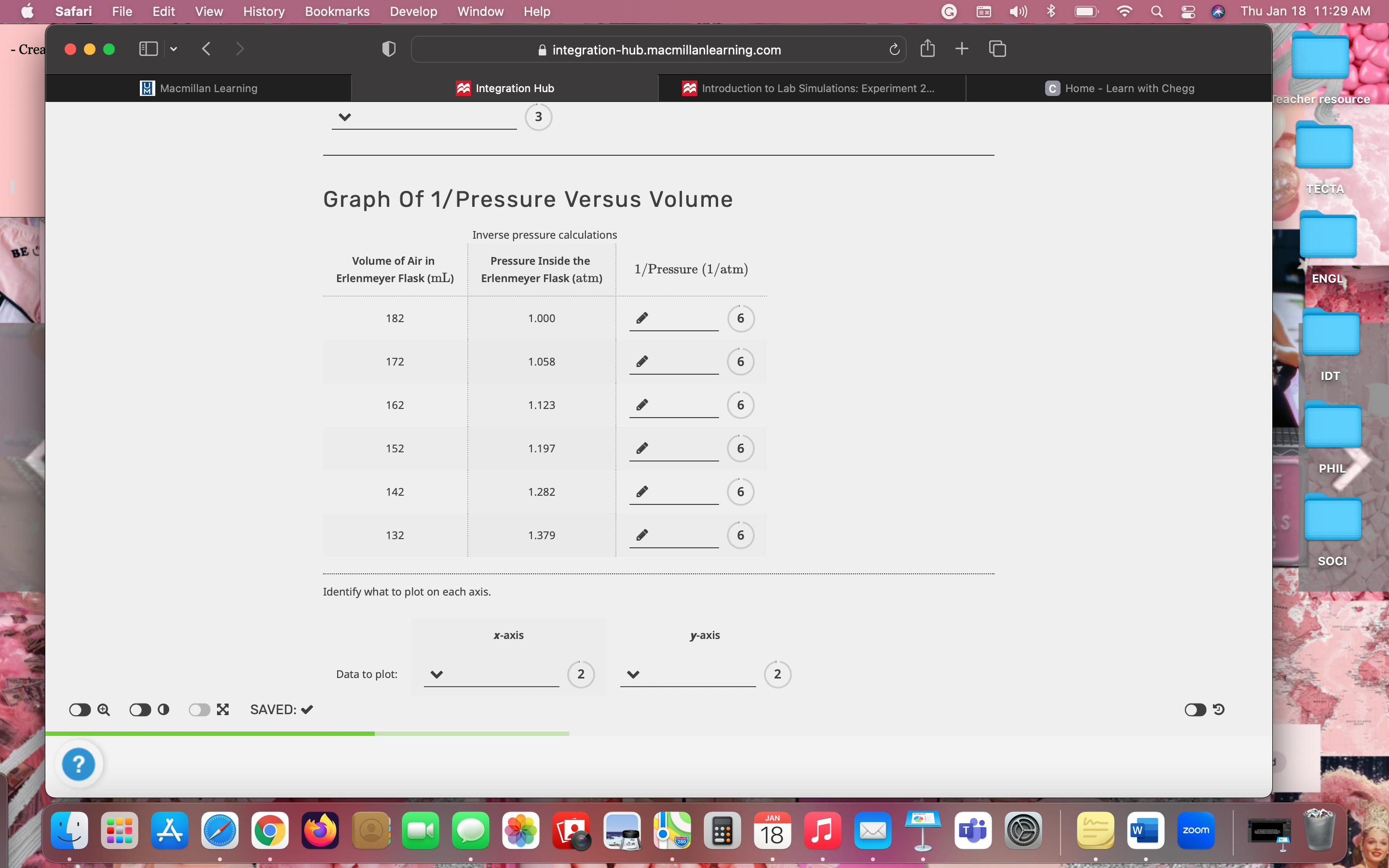Open a new tab with the plus icon
The width and height of the screenshot is (1389, 868).
pyautogui.click(x=961, y=49)
